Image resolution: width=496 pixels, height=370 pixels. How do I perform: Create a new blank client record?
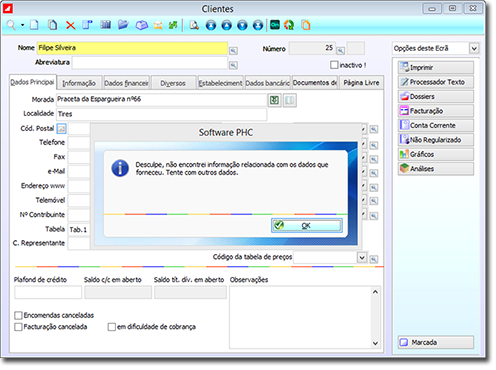34,25
